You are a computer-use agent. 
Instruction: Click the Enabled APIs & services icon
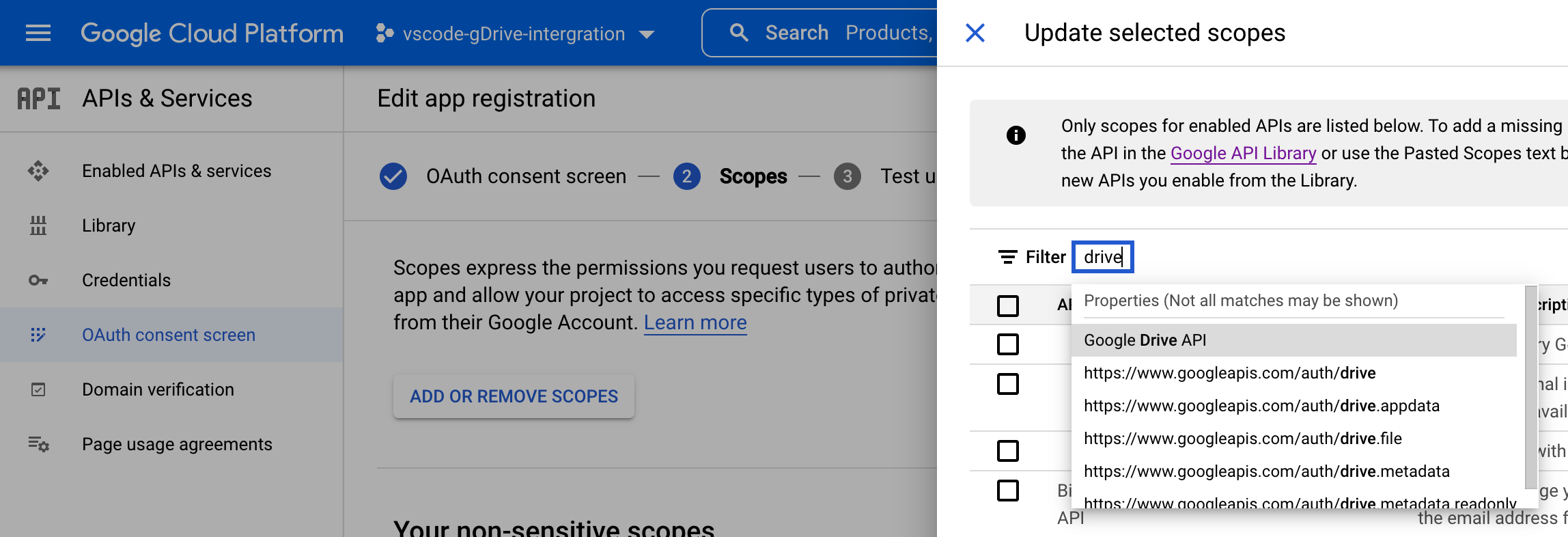click(x=38, y=171)
